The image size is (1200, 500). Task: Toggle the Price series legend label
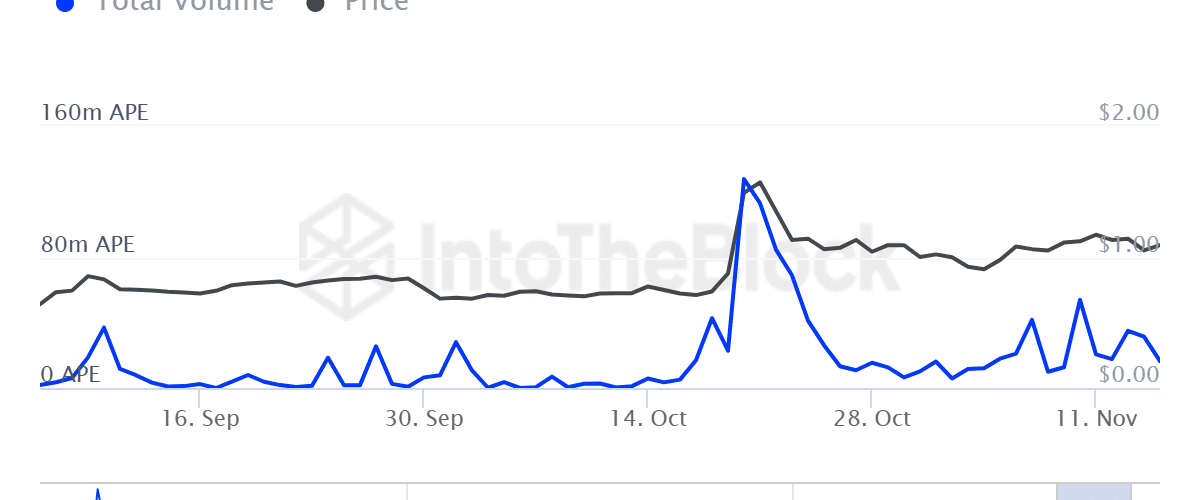pos(376,4)
